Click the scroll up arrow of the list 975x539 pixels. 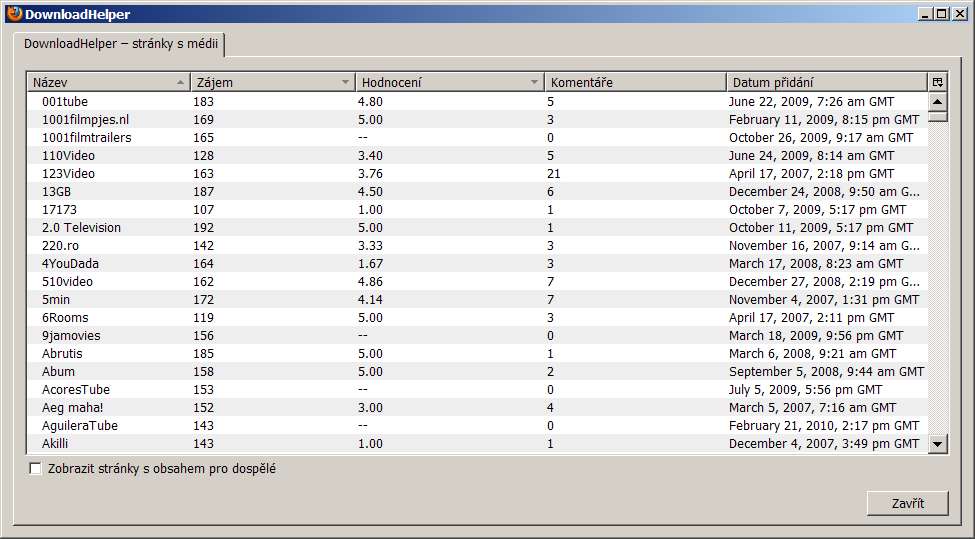(x=938, y=101)
